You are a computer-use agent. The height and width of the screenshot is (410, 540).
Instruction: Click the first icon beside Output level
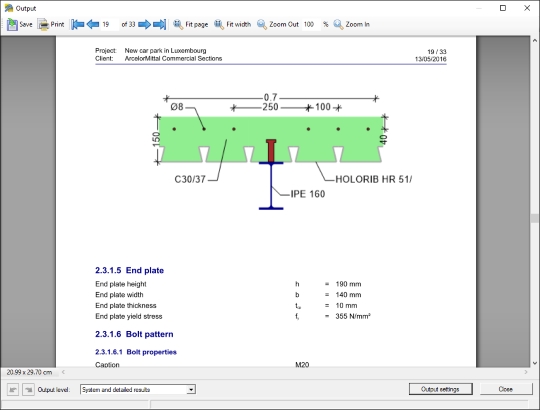(x=13, y=389)
